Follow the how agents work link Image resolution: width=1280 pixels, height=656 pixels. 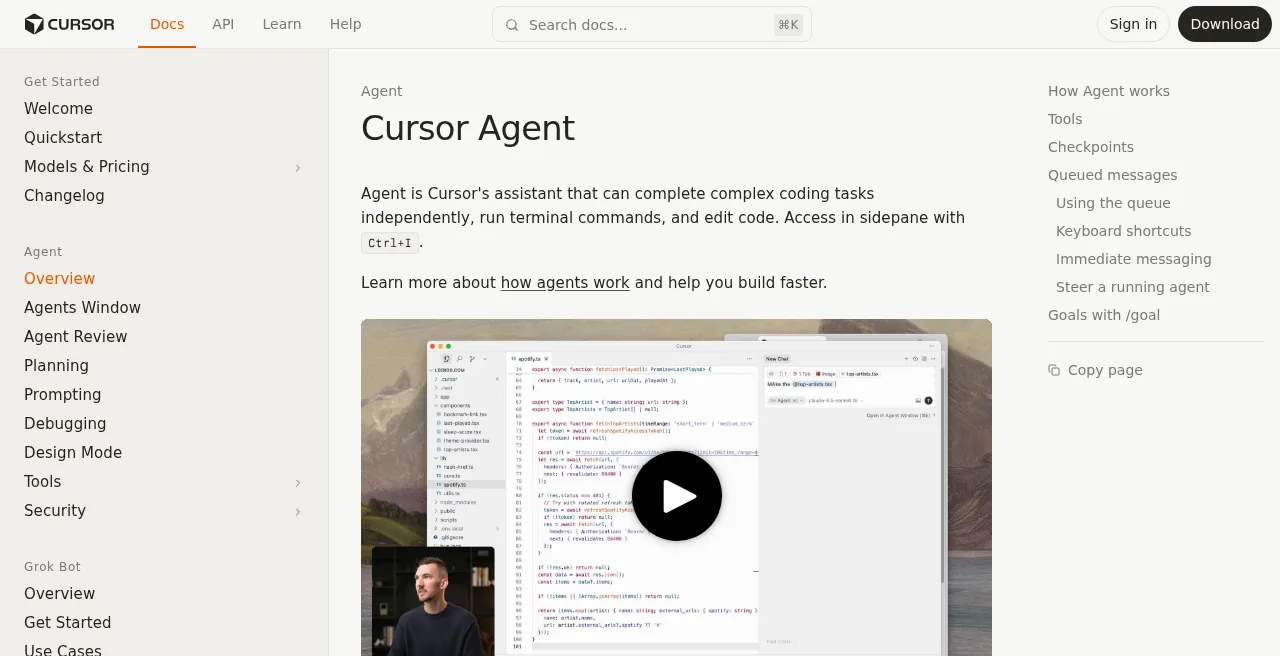[x=565, y=283]
